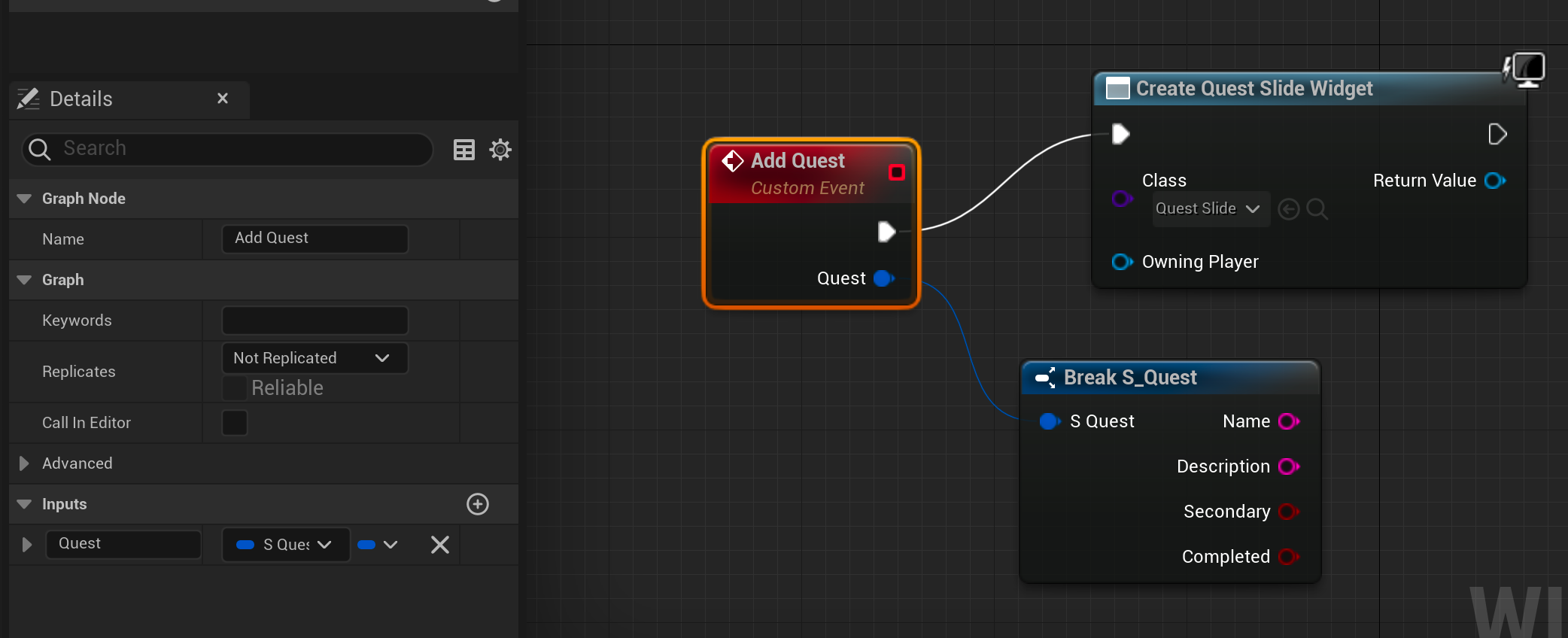1568x638 pixels.
Task: Edit the Quest input name field
Action: (124, 544)
